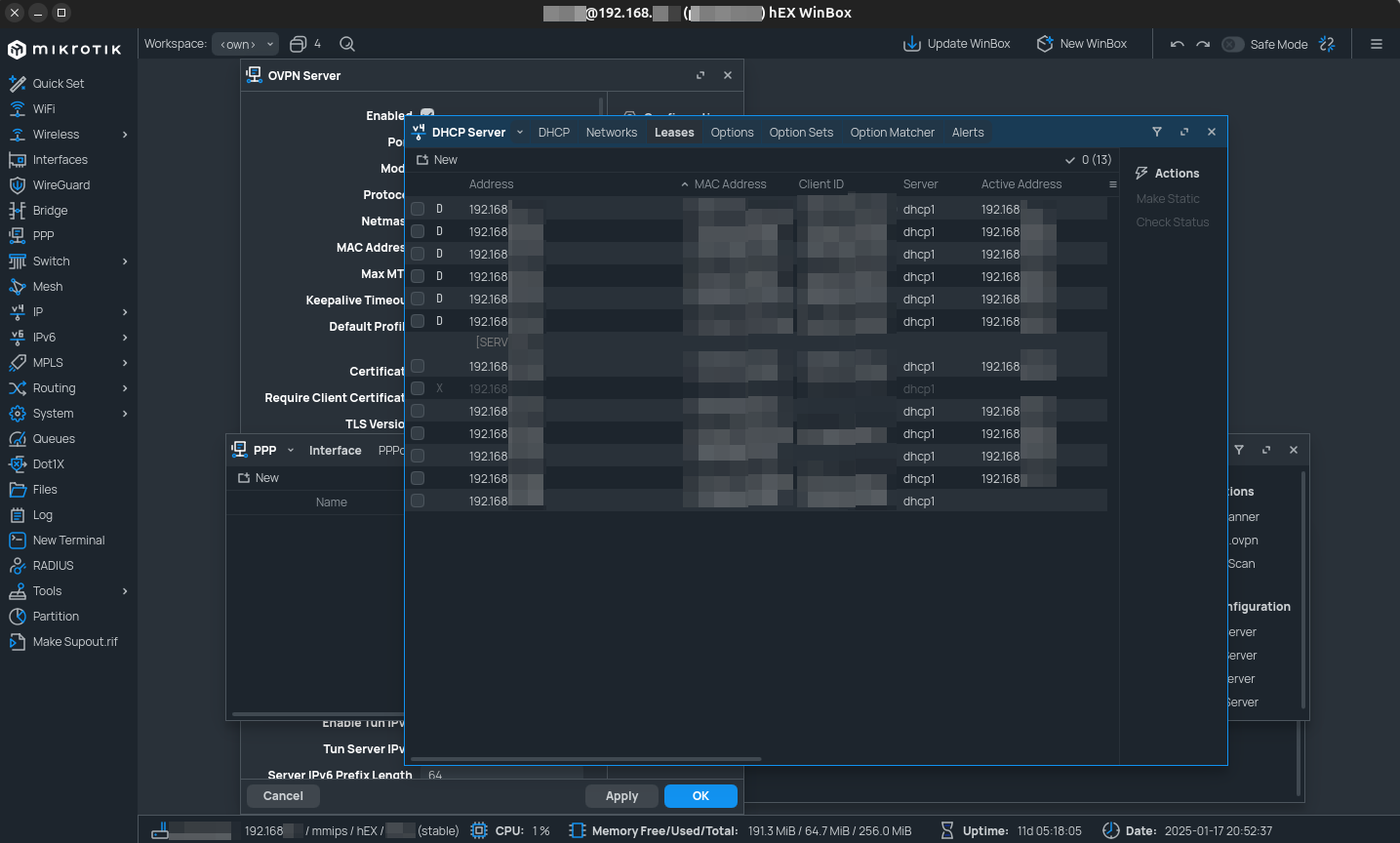Screen dimensions: 1400x843
Task: Expand the Switch submenu
Action: [x=125, y=261]
